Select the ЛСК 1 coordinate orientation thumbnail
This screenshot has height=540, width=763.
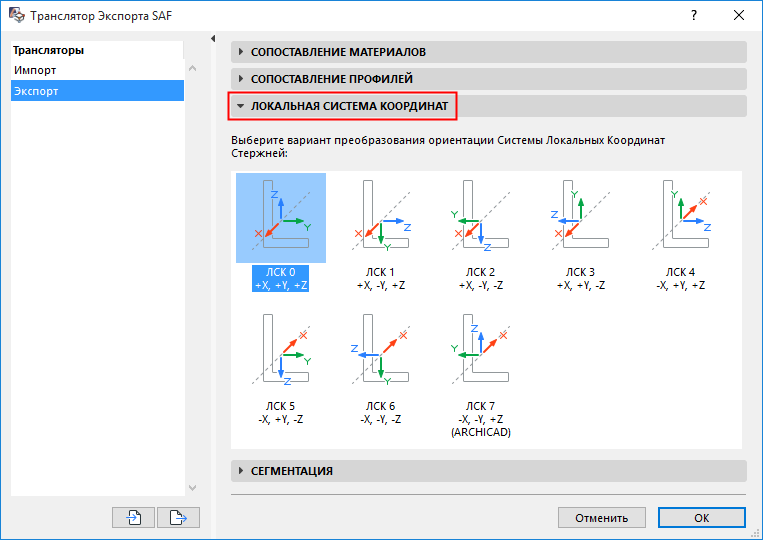tap(381, 217)
